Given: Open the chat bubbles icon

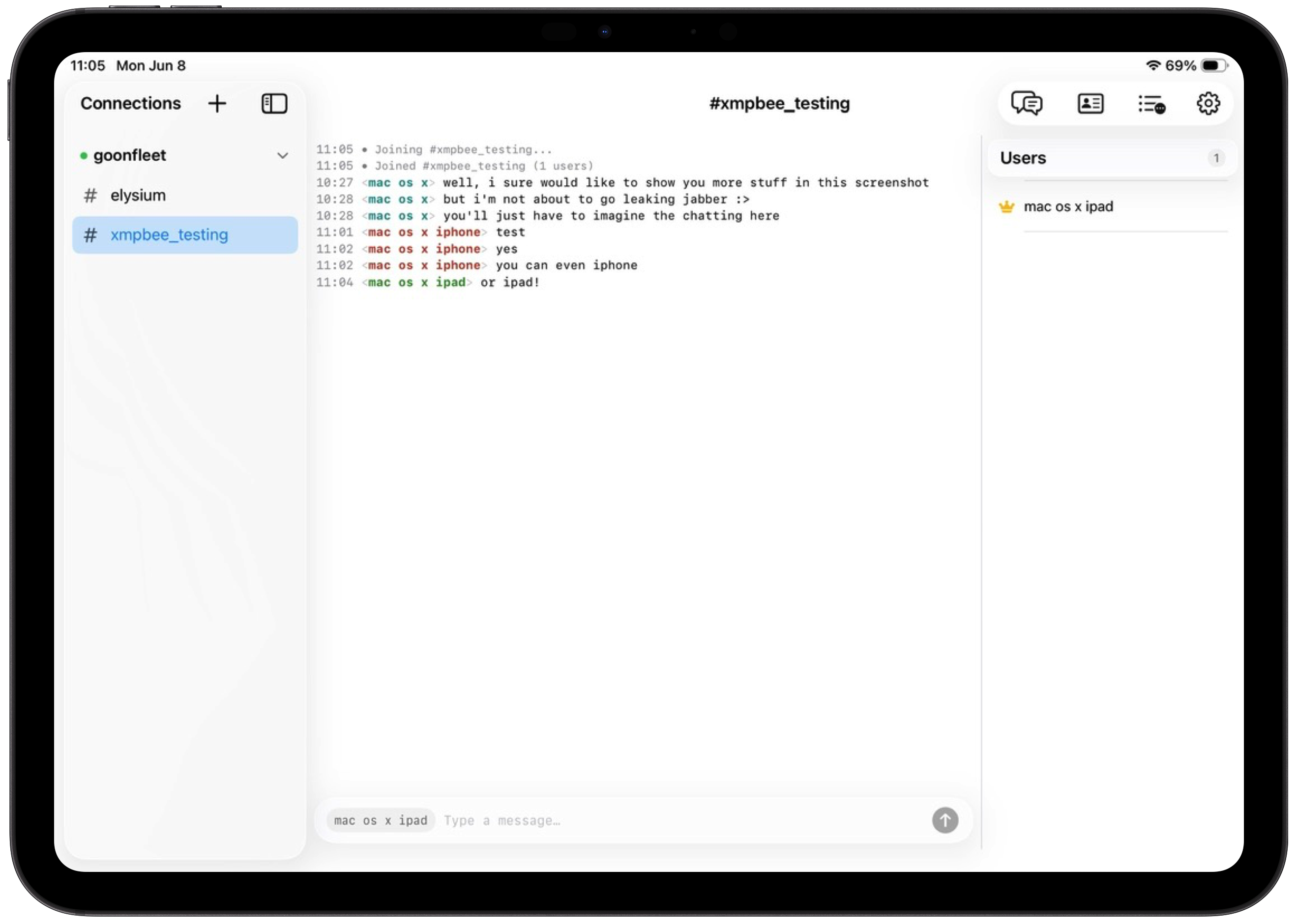Looking at the screenshot, I should (1027, 104).
